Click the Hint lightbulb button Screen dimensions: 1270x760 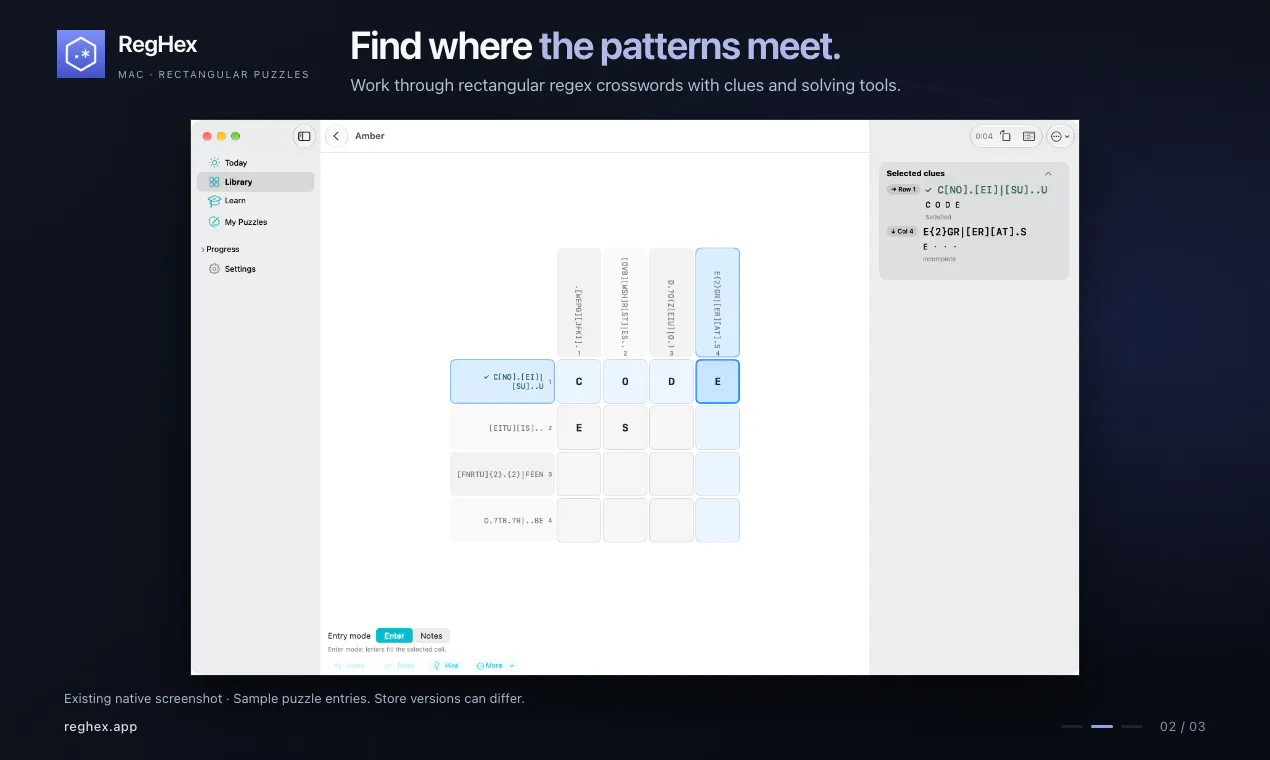[446, 666]
